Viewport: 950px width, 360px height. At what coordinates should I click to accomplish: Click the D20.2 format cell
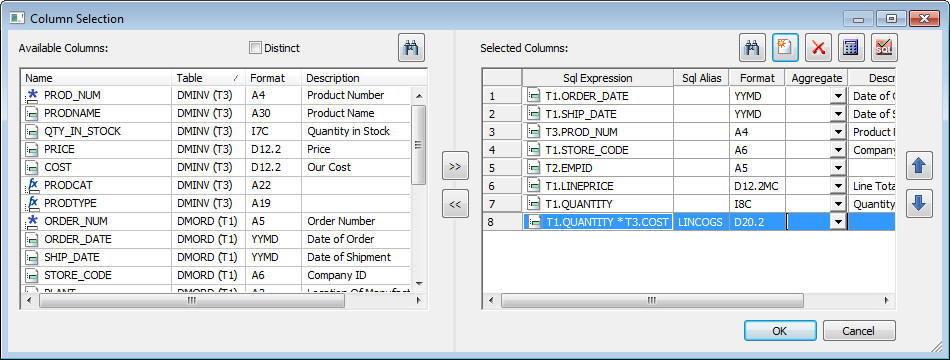[757, 222]
